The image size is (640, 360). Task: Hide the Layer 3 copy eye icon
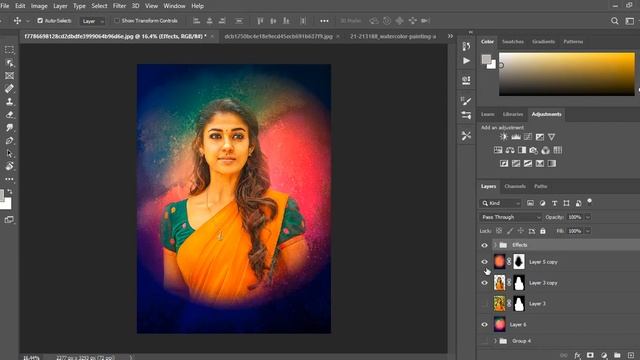click(x=484, y=283)
